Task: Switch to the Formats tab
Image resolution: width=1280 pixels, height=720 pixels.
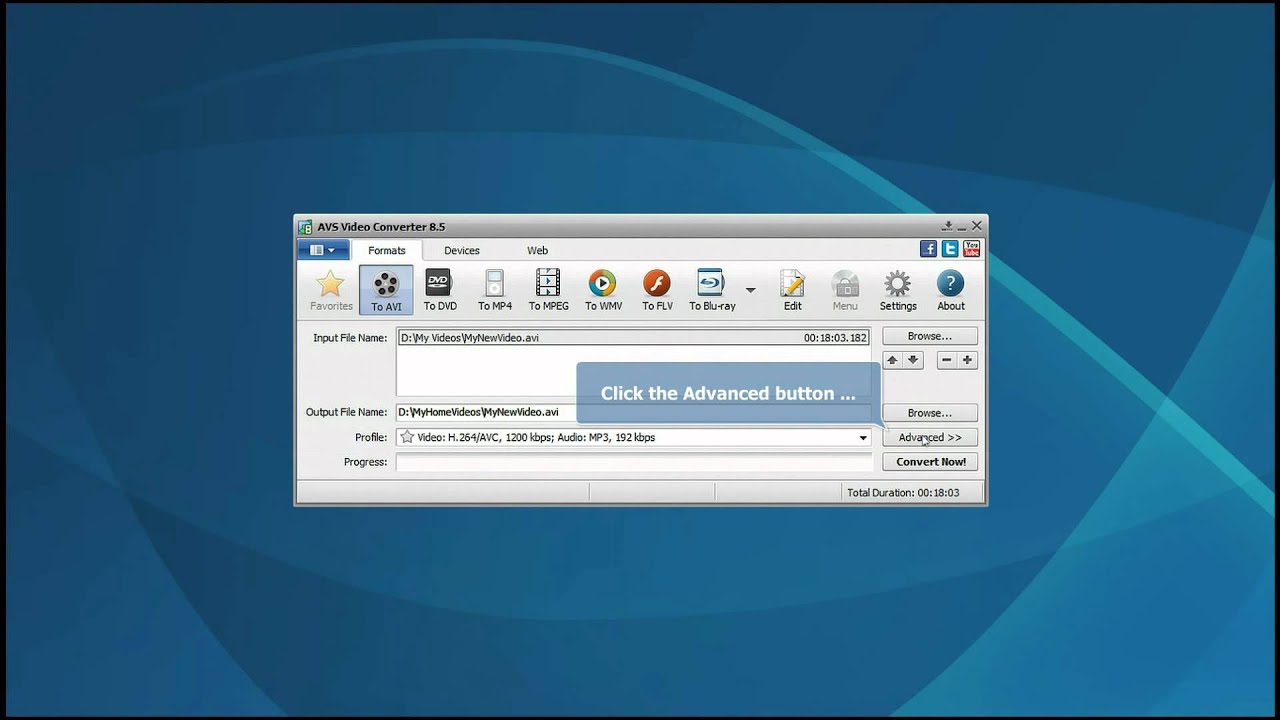Action: 386,250
